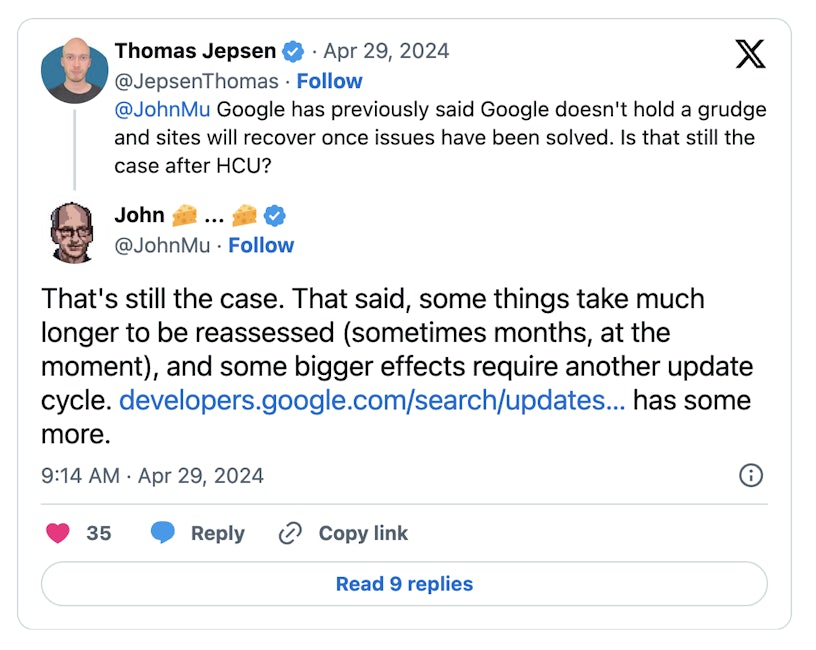This screenshot has width=816, height=650.
Task: Follow @JepsenThomas
Action: pyautogui.click(x=329, y=81)
